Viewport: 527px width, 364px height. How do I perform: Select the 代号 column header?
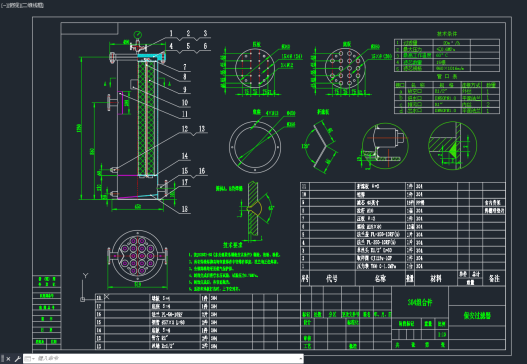(x=332, y=278)
